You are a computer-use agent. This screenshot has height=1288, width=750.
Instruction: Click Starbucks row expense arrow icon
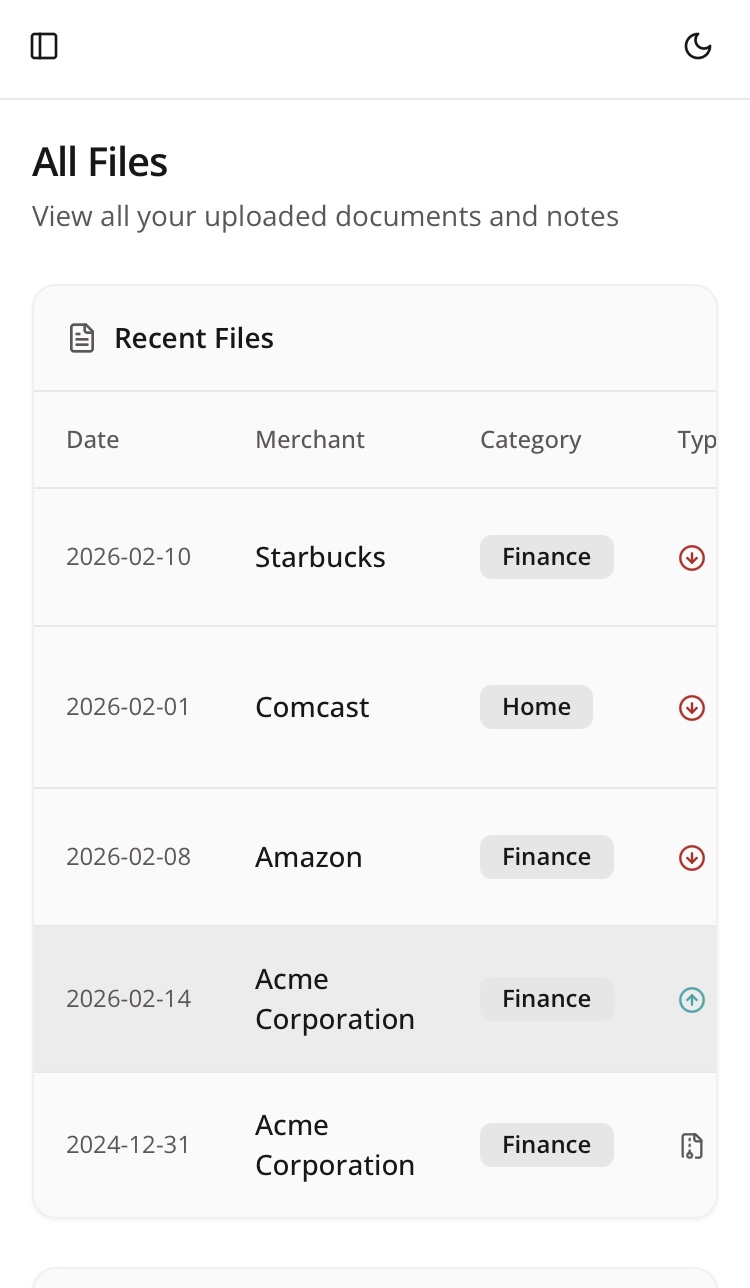691,558
